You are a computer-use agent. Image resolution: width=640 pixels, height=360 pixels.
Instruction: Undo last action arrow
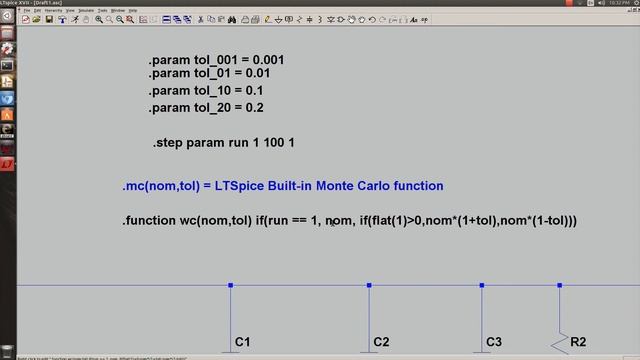click(x=372, y=20)
